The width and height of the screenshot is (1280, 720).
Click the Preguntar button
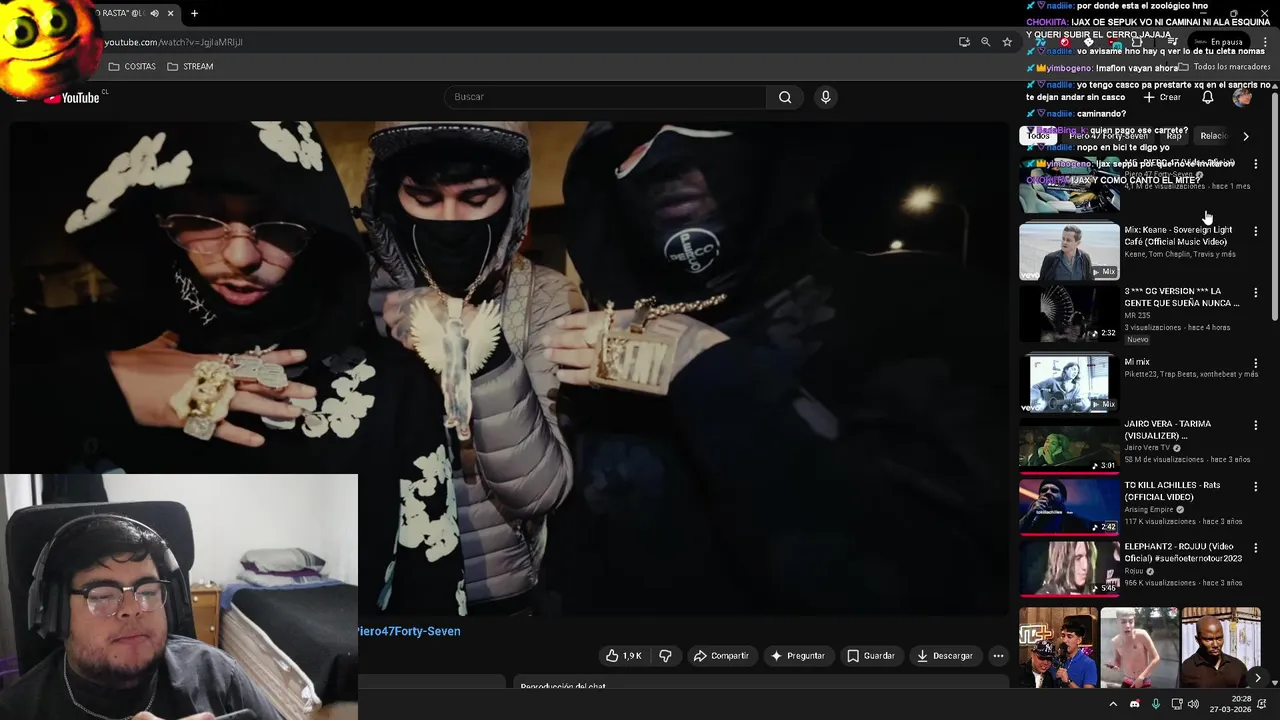coord(797,656)
